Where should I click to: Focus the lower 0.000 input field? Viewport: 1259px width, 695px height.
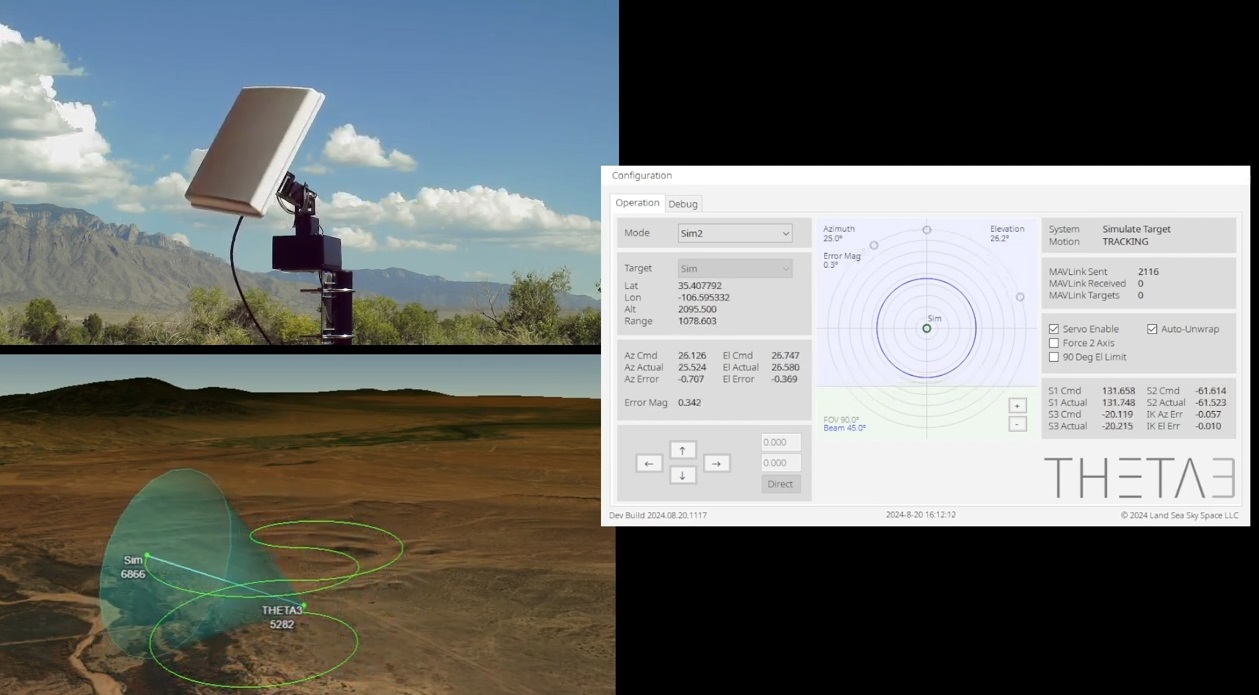coord(780,463)
